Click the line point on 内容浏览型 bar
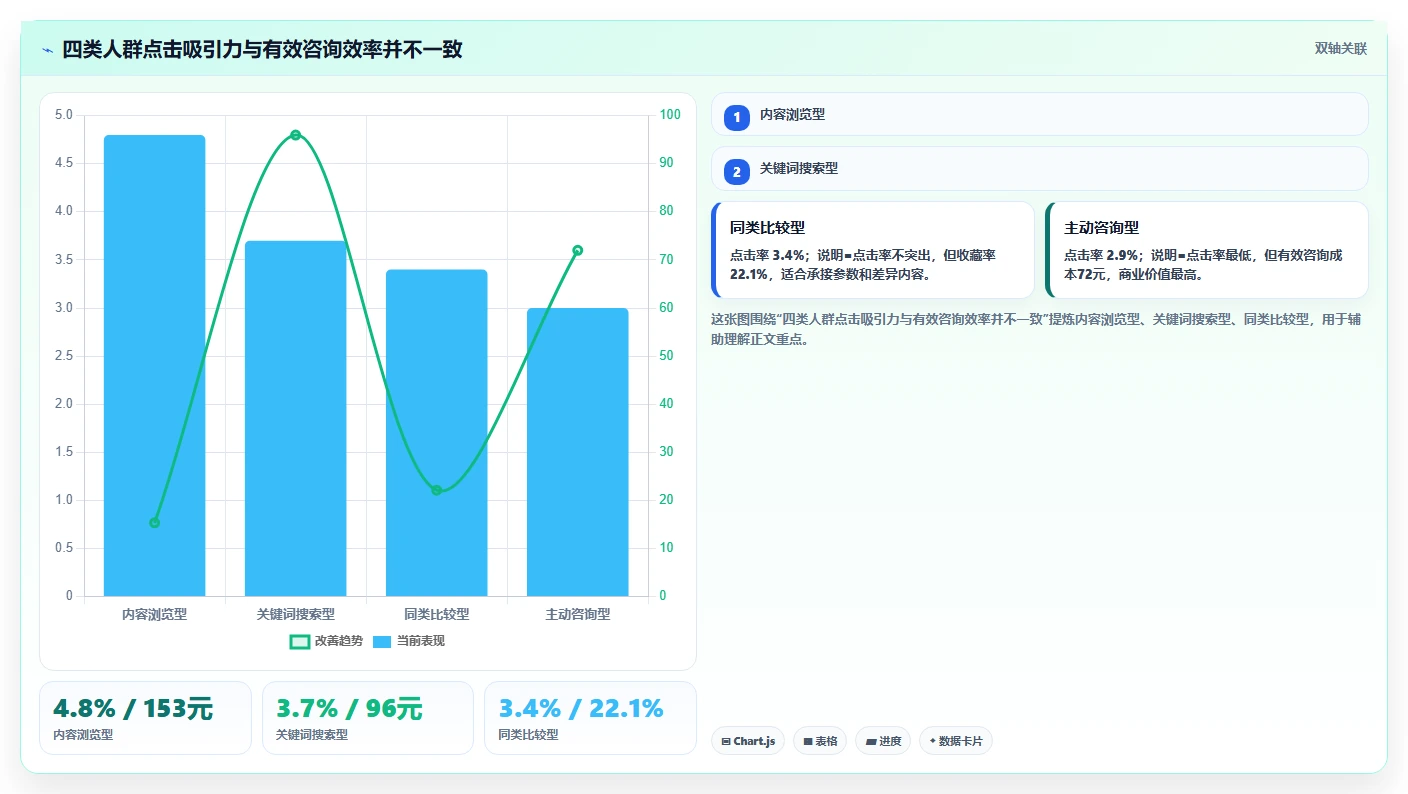This screenshot has width=1408, height=794. [155, 523]
